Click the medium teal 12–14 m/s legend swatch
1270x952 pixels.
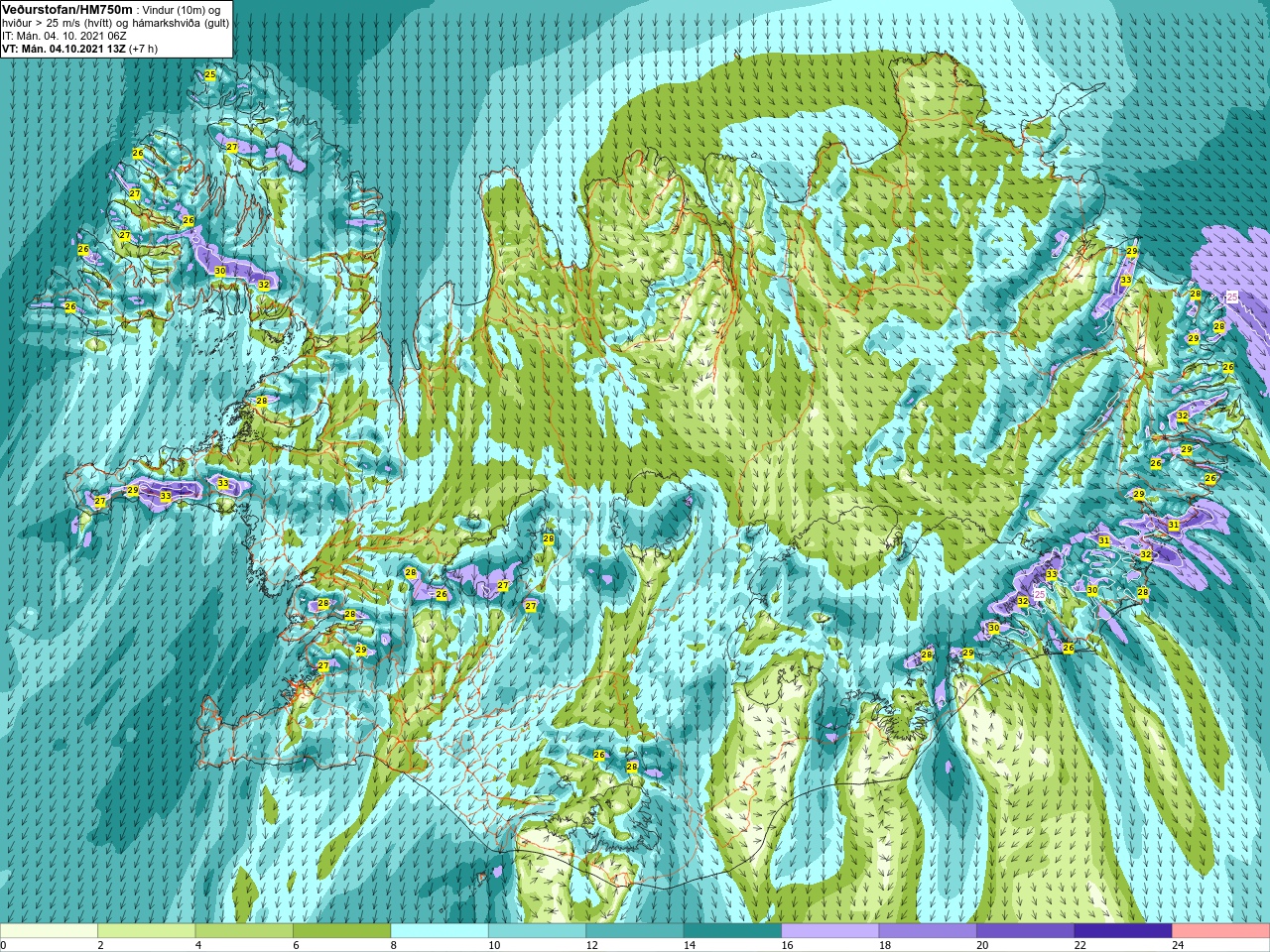click(635, 931)
